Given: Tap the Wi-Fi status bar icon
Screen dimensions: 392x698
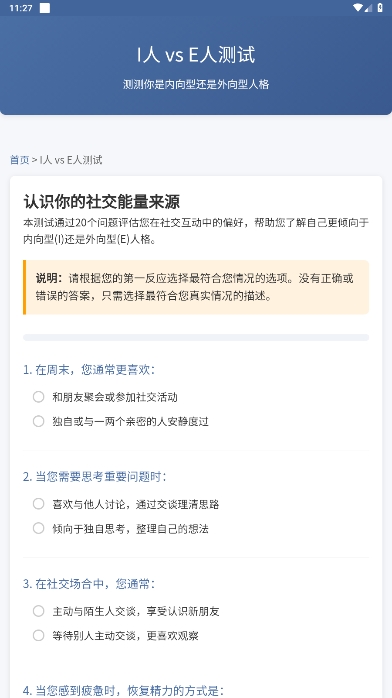Looking at the screenshot, I should pyautogui.click(x=358, y=8).
